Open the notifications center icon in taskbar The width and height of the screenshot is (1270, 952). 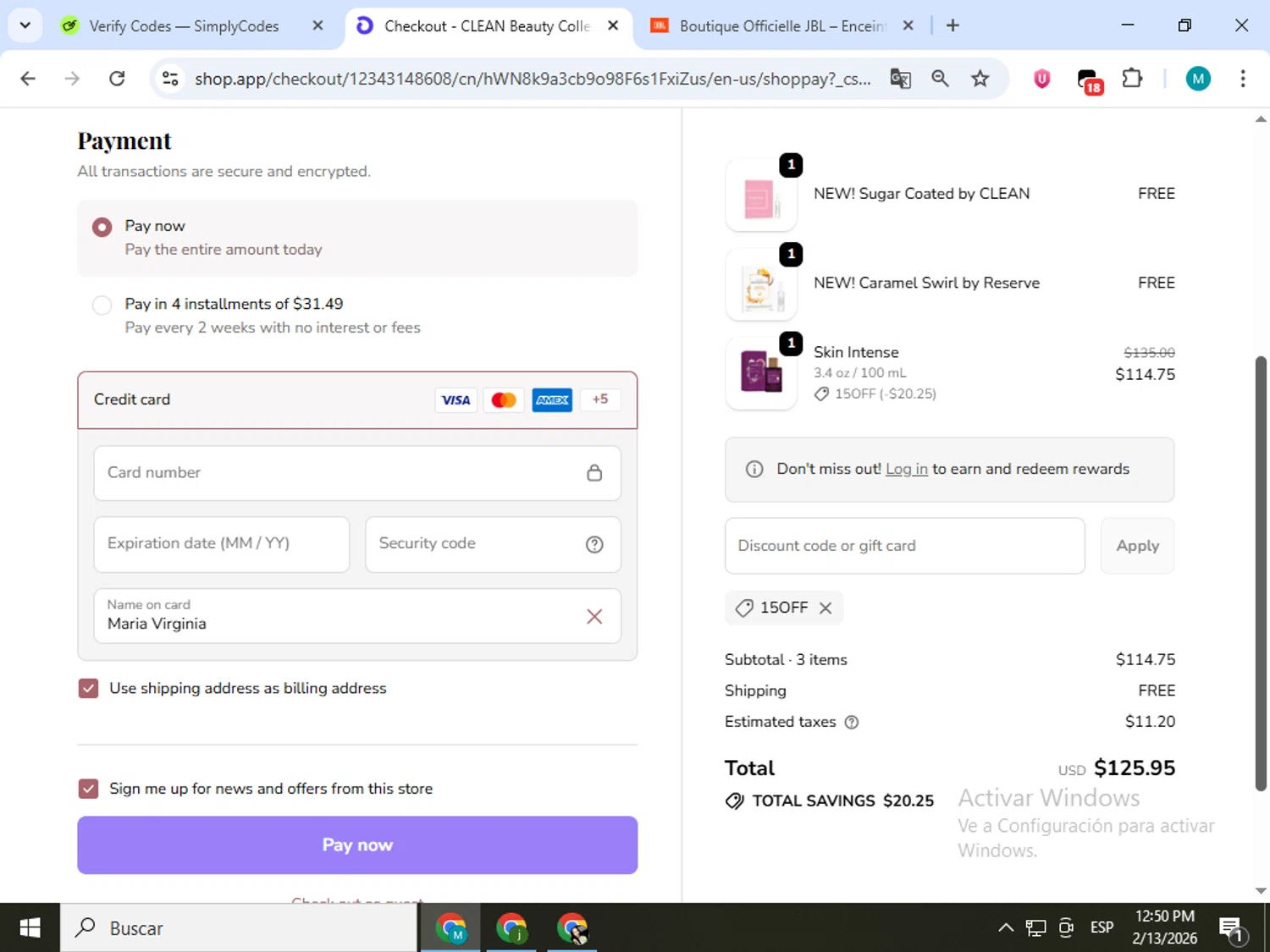click(x=1232, y=928)
